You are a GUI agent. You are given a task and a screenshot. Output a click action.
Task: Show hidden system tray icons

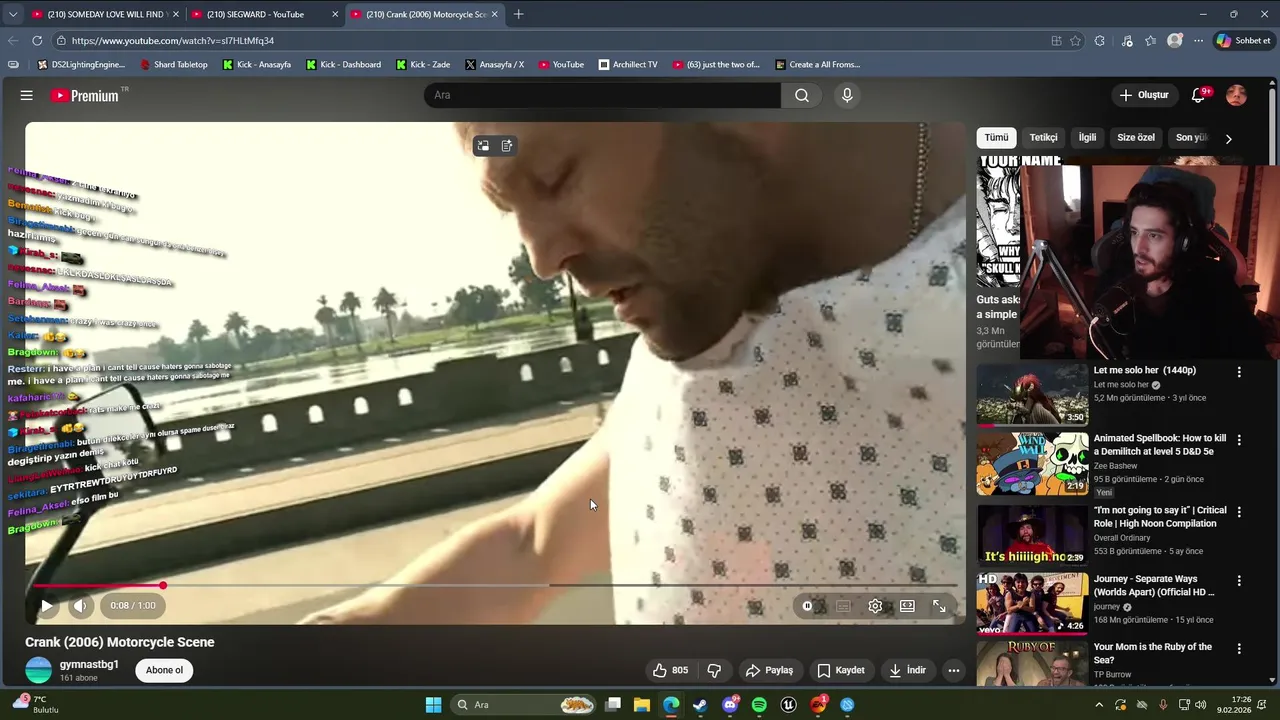(x=1099, y=705)
